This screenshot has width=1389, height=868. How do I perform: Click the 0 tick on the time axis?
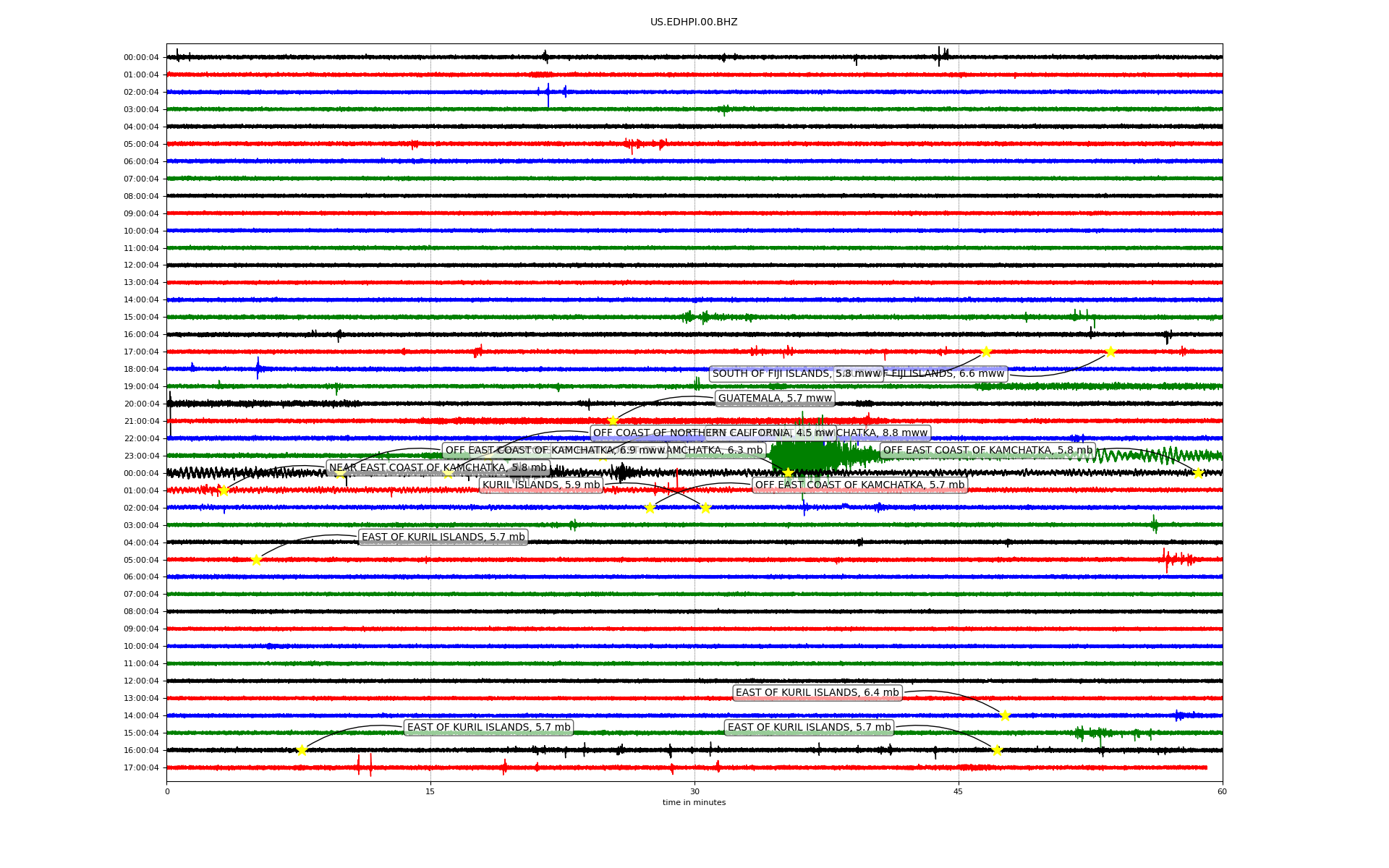[x=167, y=791]
